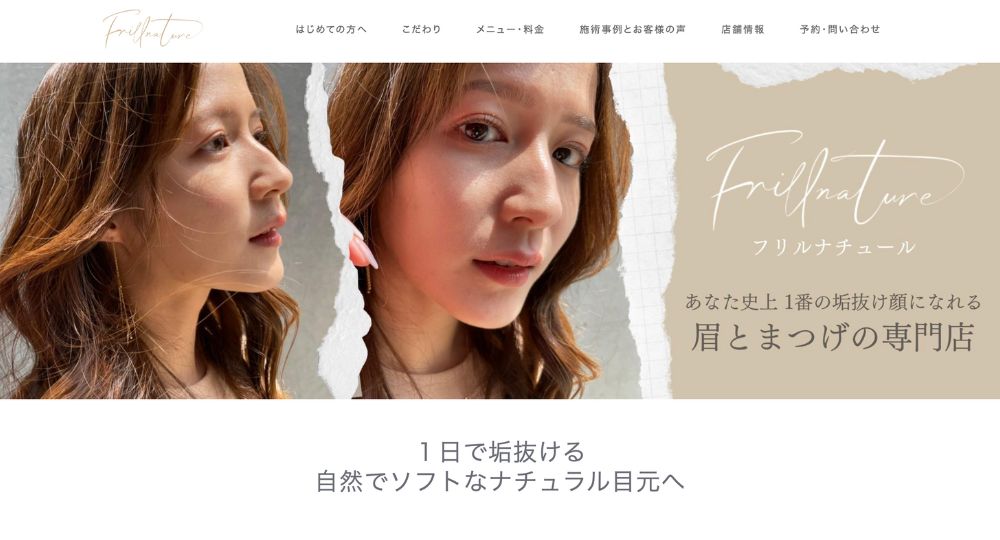
Task: Click the Frillnature logo in the header
Action: pos(152,29)
